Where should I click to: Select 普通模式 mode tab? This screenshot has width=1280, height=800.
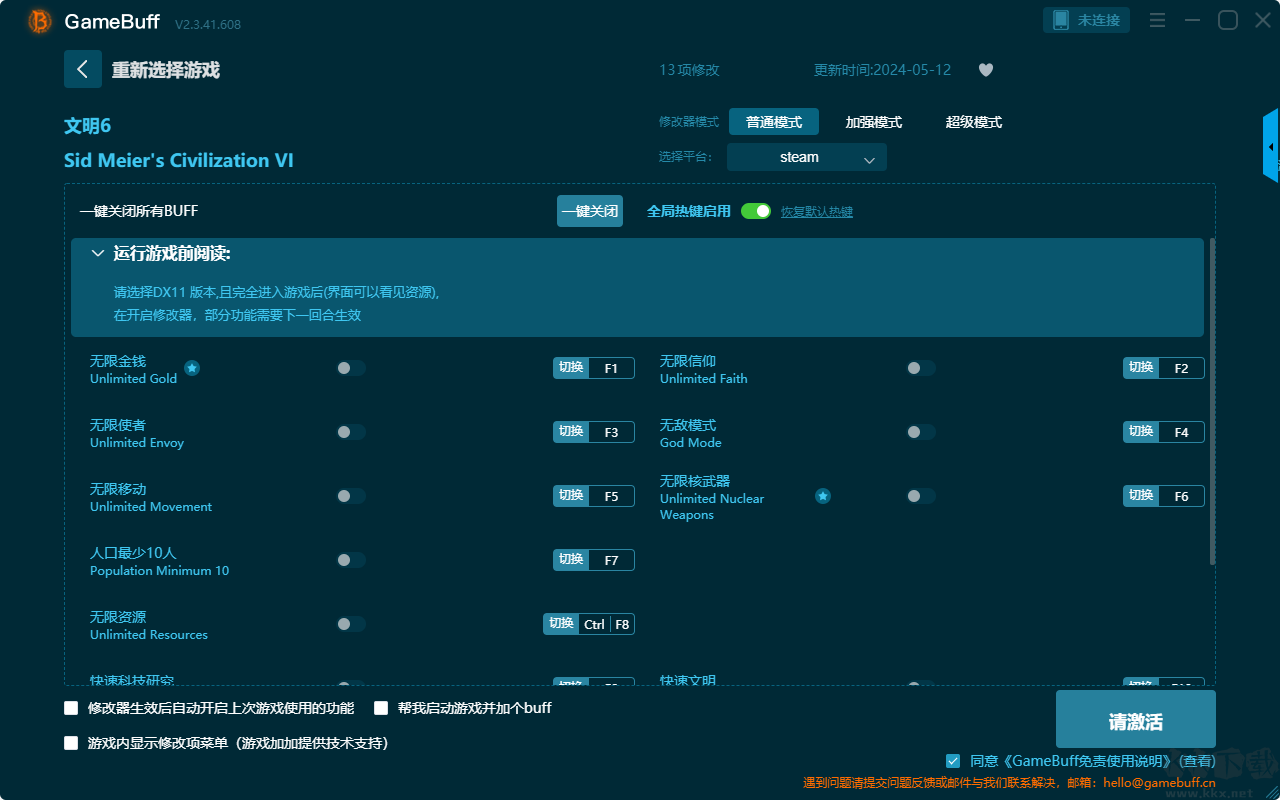774,122
